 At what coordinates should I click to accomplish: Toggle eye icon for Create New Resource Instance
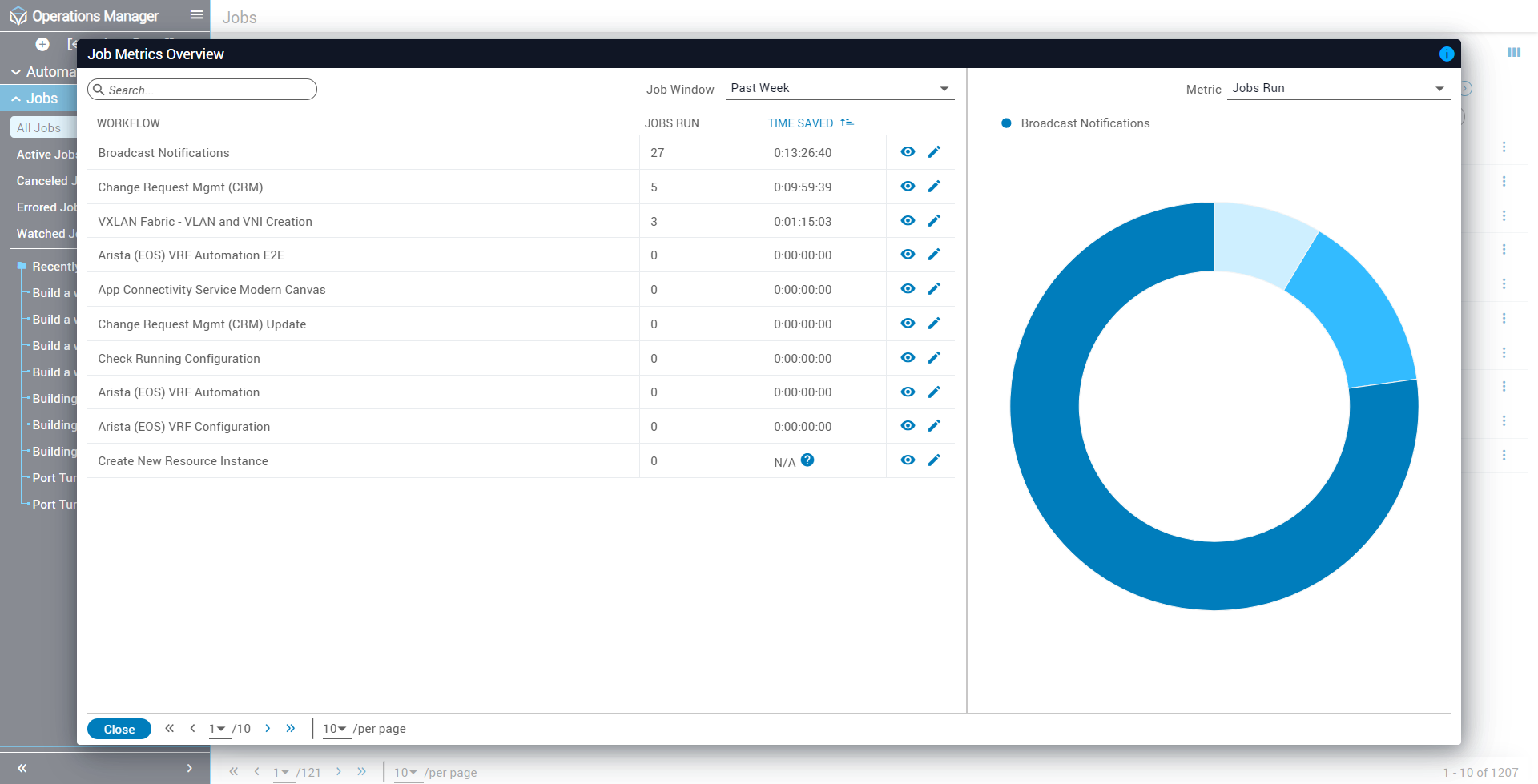[x=908, y=460]
